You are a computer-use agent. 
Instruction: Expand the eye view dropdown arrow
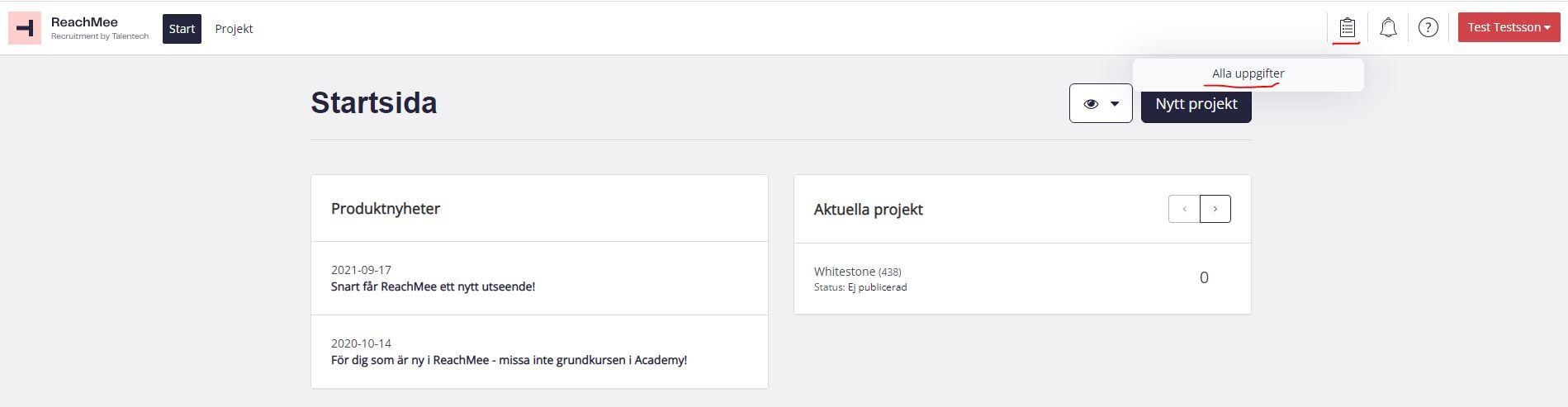[1115, 104]
